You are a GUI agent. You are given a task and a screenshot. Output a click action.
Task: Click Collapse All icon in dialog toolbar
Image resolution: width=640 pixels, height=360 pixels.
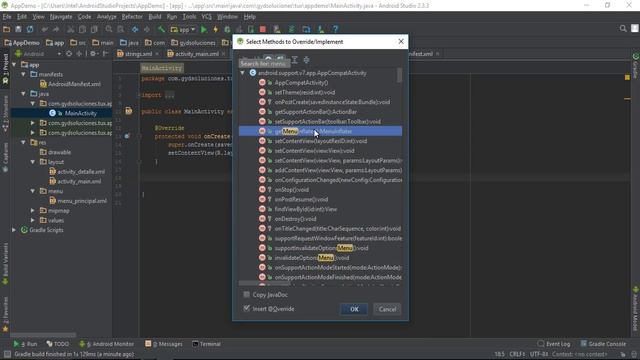click(x=307, y=60)
